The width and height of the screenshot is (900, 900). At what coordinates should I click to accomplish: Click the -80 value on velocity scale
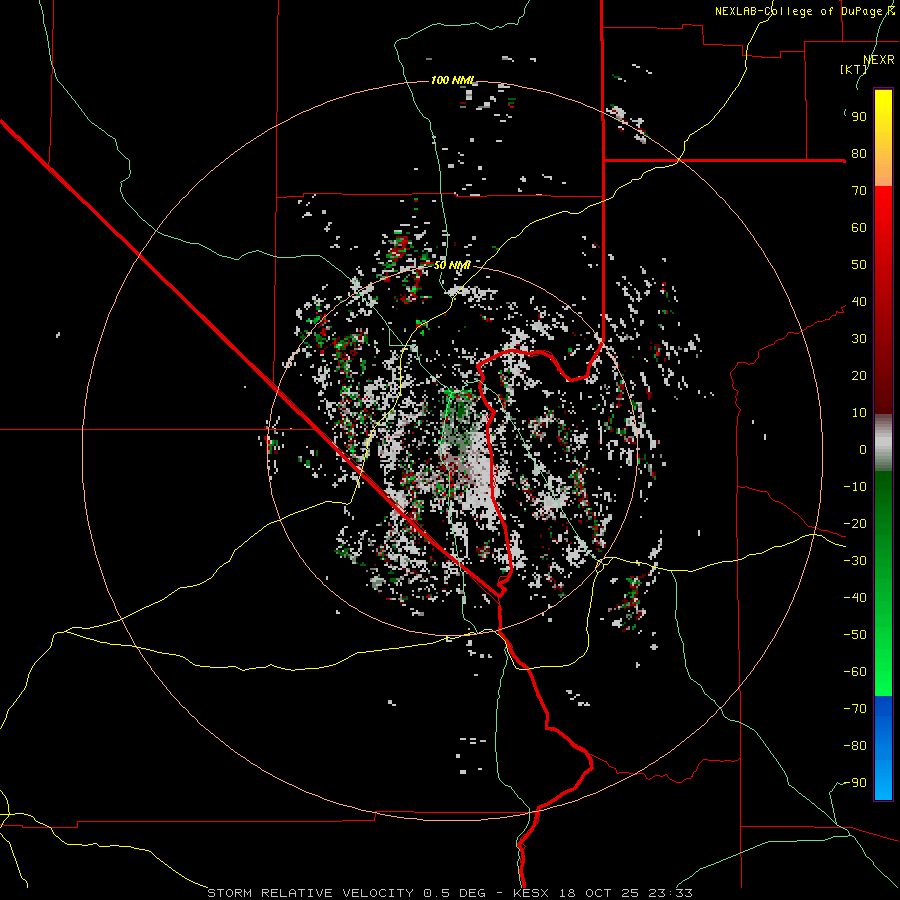point(855,746)
